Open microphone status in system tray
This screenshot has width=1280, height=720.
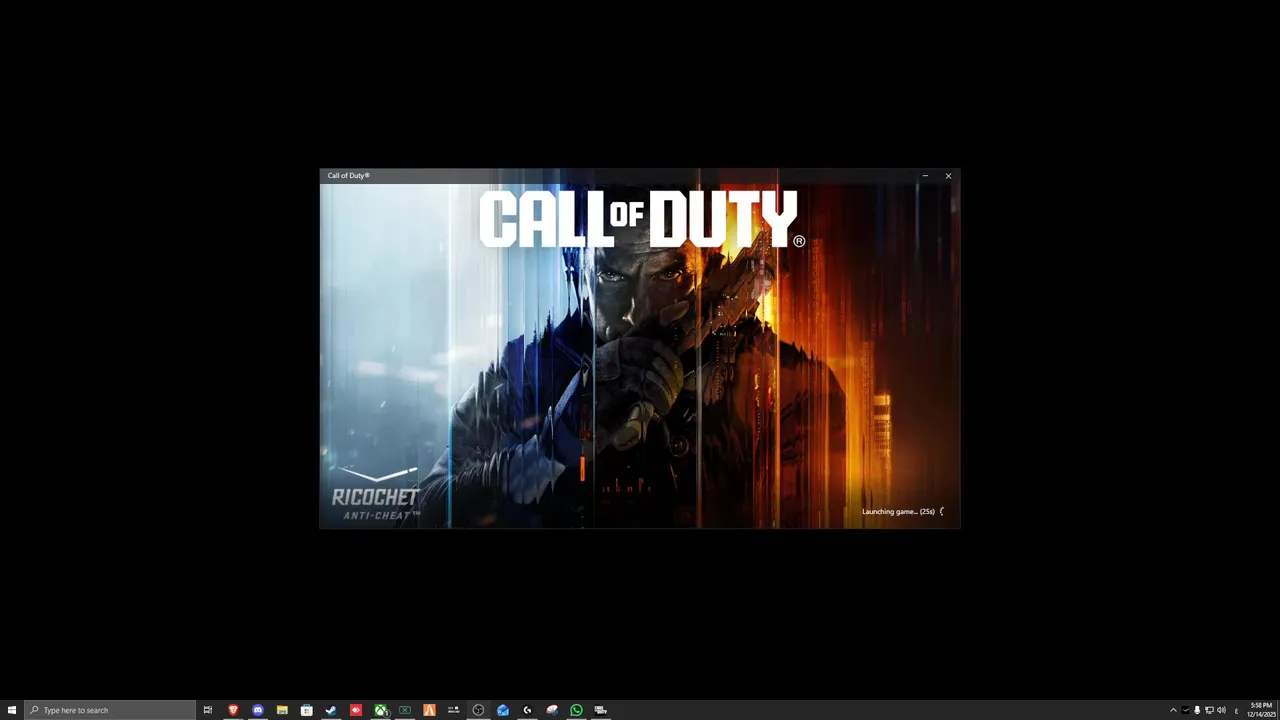click(1197, 710)
